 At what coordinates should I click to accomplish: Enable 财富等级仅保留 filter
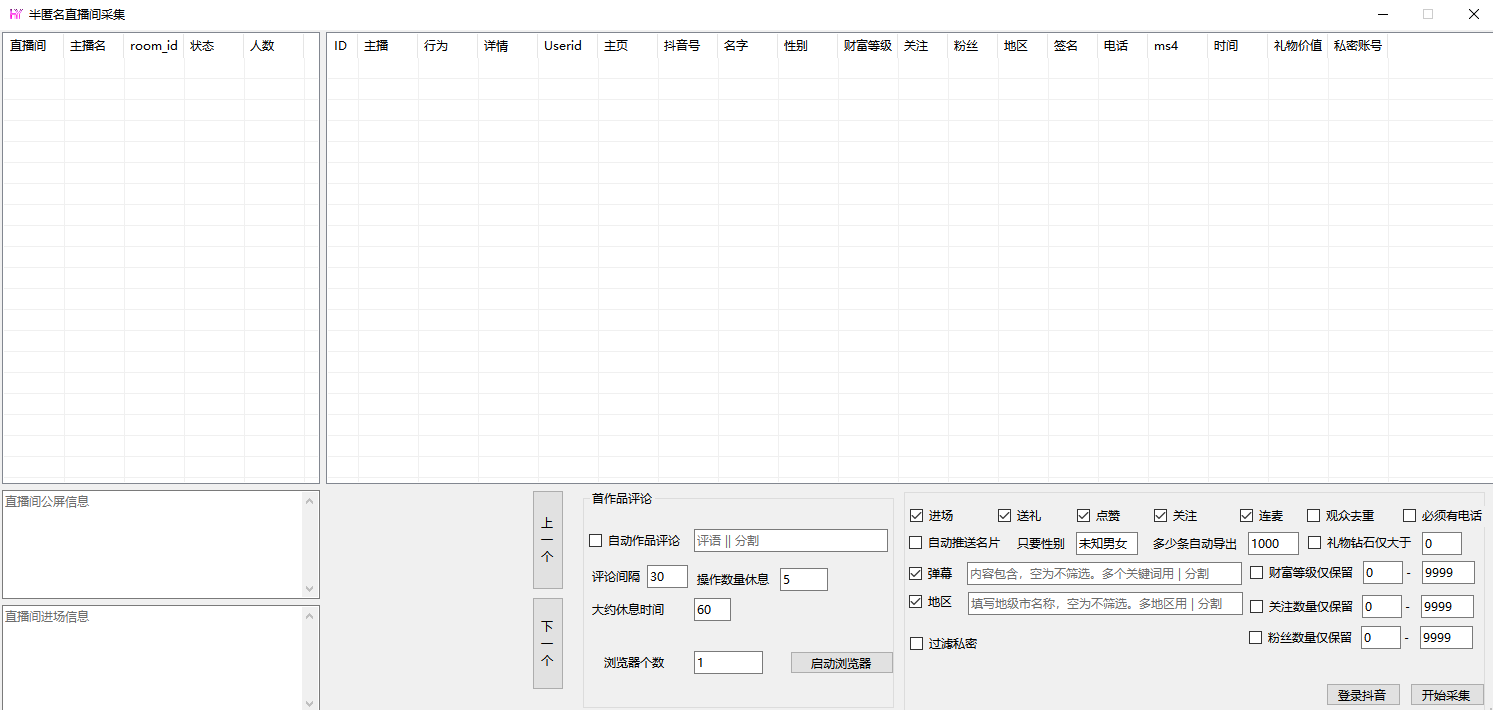[x=1256, y=574]
